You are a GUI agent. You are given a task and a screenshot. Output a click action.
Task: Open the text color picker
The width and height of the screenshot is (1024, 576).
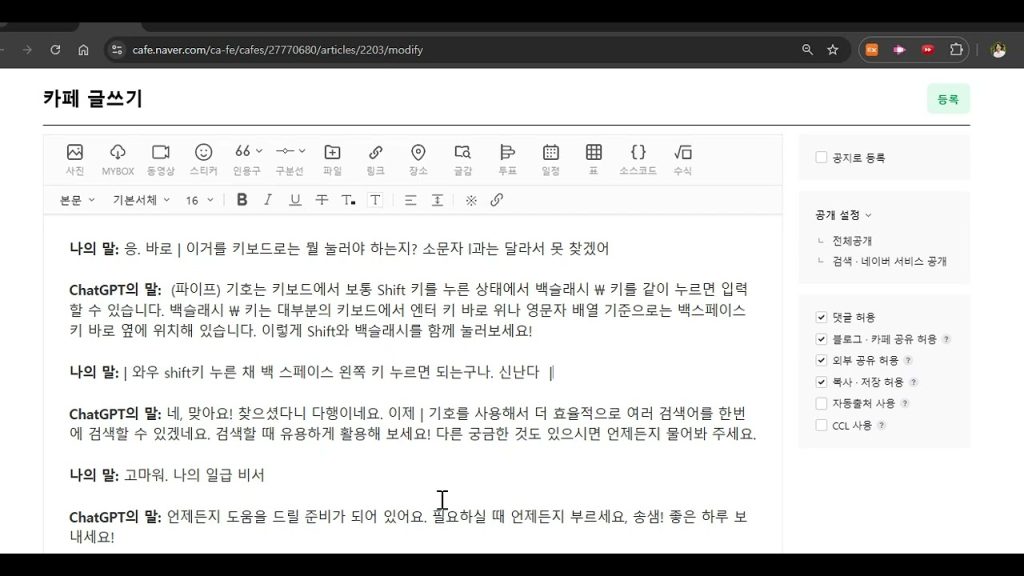[348, 200]
